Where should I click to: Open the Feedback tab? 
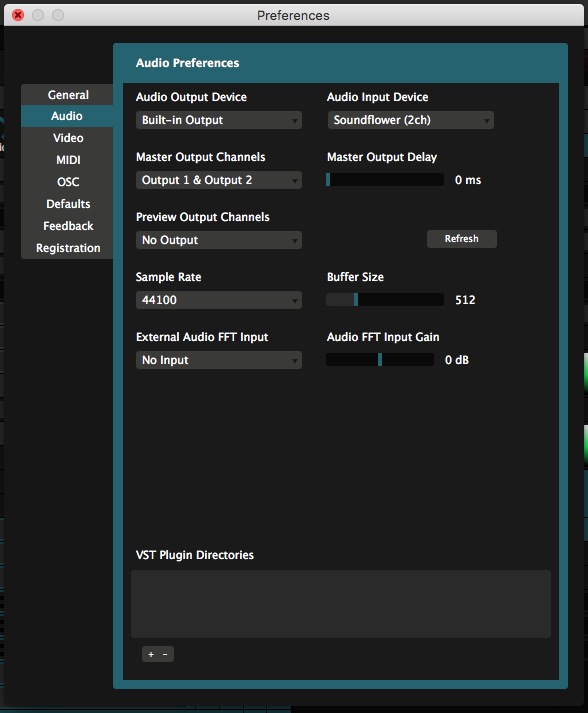pyautogui.click(x=67, y=226)
